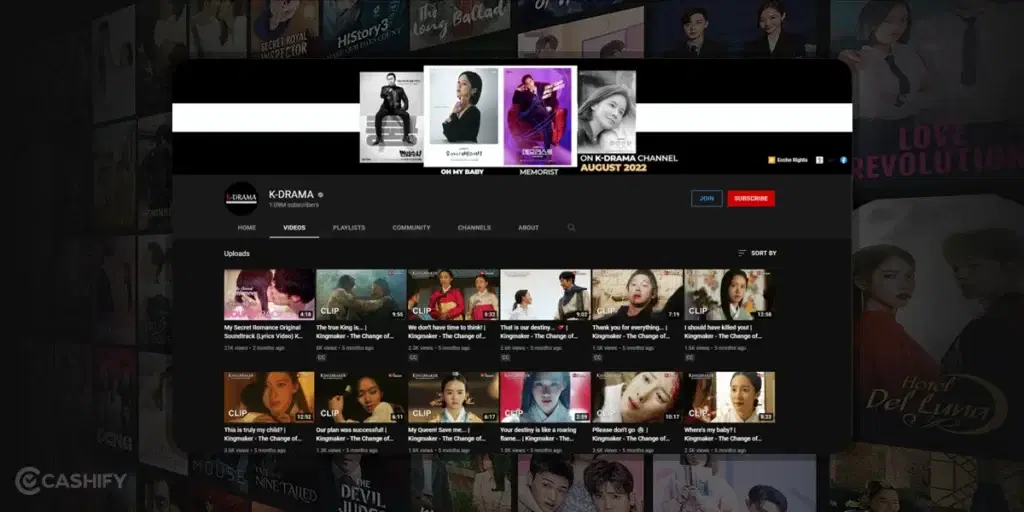The image size is (1024, 512).
Task: Open the Facebook link icon on banner
Action: pos(843,160)
